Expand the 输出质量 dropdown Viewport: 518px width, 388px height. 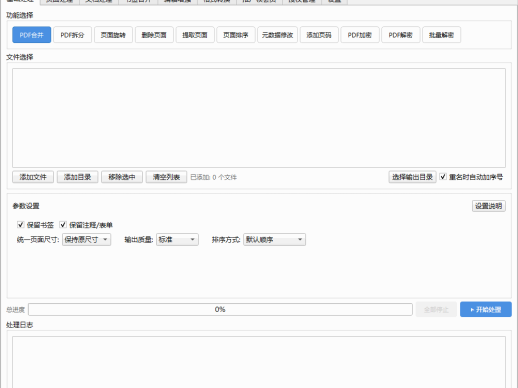point(177,240)
